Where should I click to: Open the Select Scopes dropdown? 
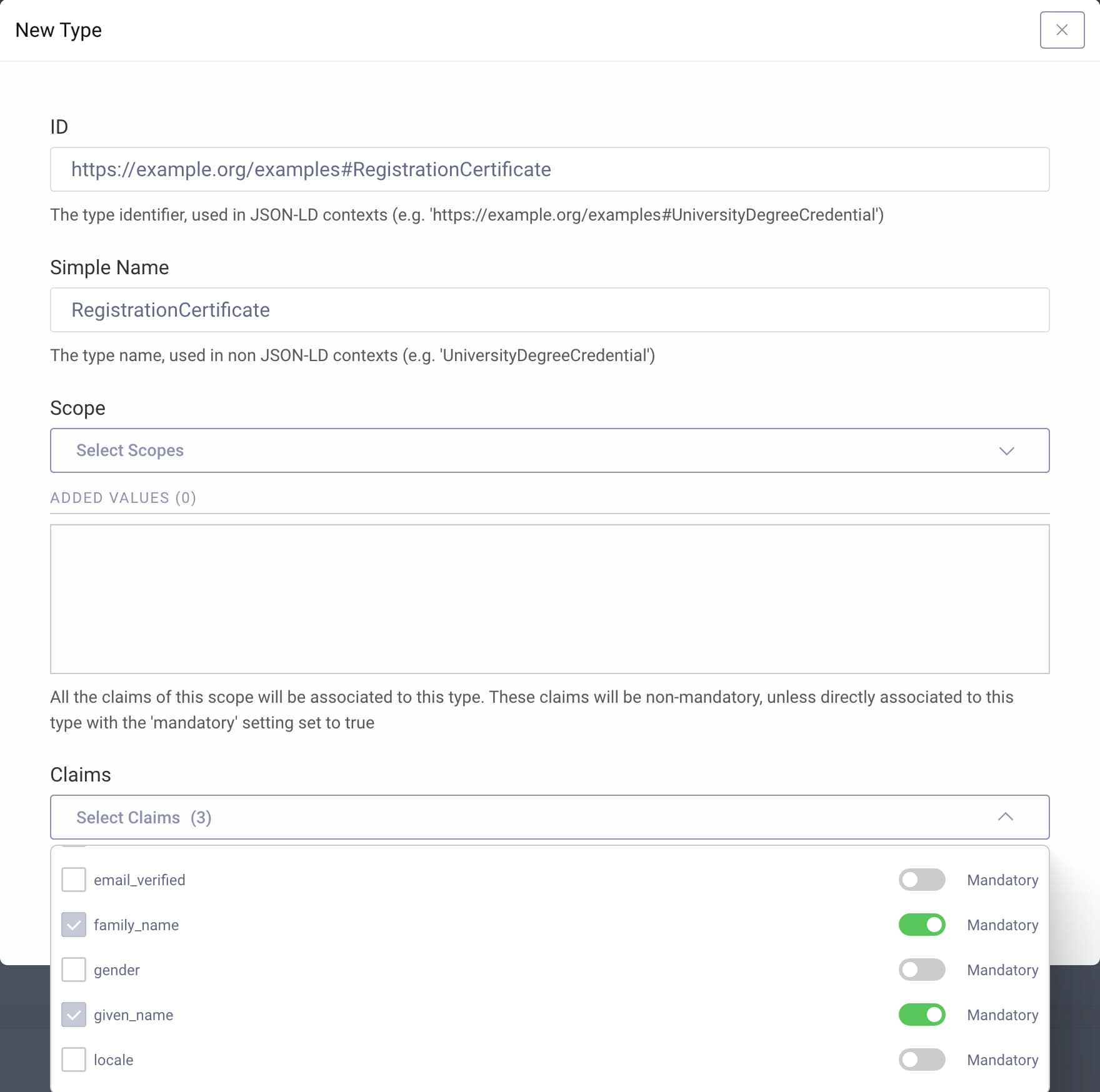(549, 450)
